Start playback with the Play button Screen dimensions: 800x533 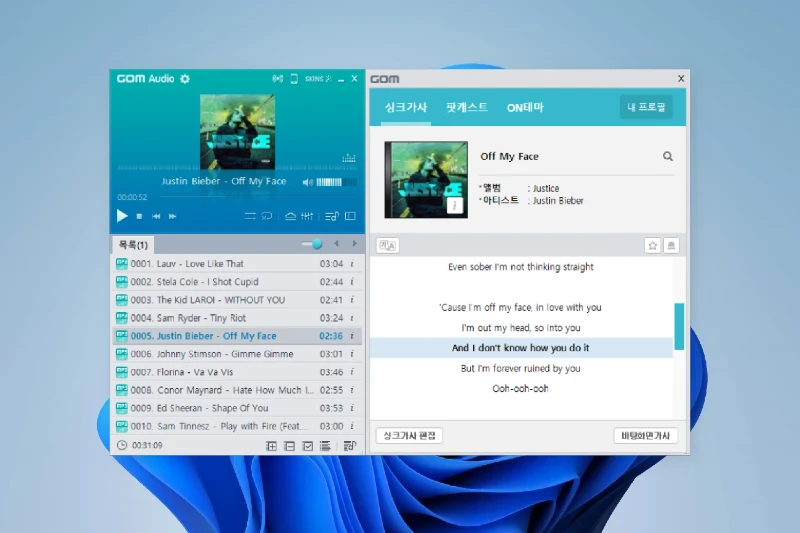tap(122, 216)
